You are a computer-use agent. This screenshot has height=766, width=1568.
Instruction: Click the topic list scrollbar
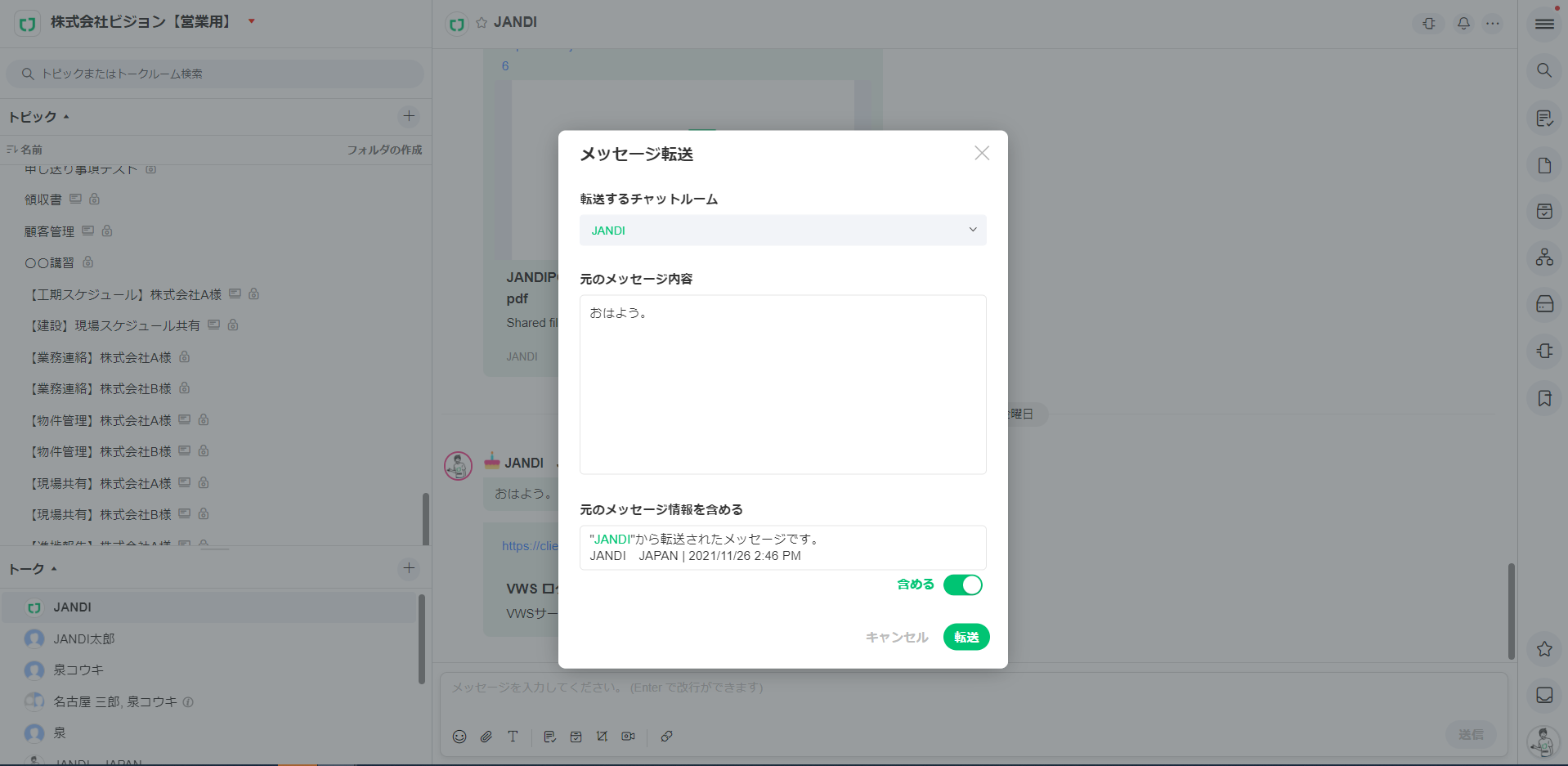point(425,519)
